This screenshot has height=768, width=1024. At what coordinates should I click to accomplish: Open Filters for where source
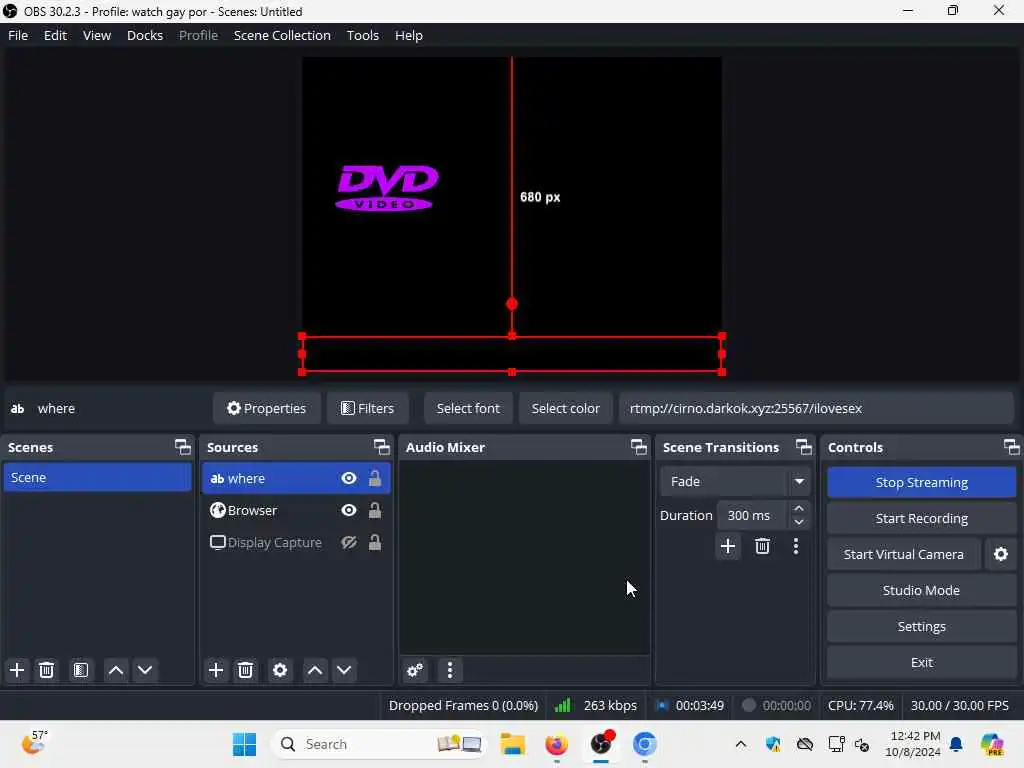368,408
